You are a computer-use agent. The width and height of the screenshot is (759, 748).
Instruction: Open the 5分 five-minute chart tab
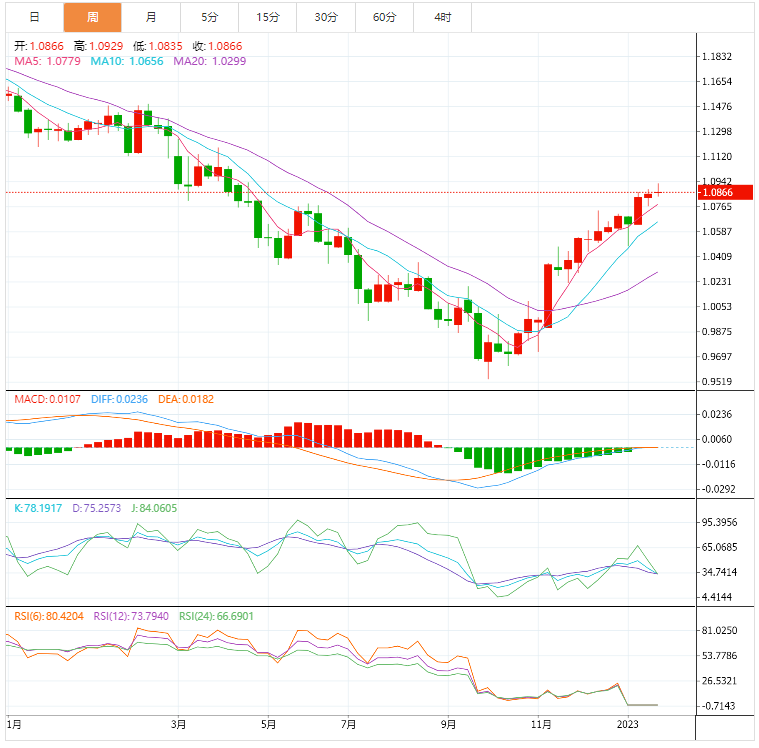click(x=209, y=17)
